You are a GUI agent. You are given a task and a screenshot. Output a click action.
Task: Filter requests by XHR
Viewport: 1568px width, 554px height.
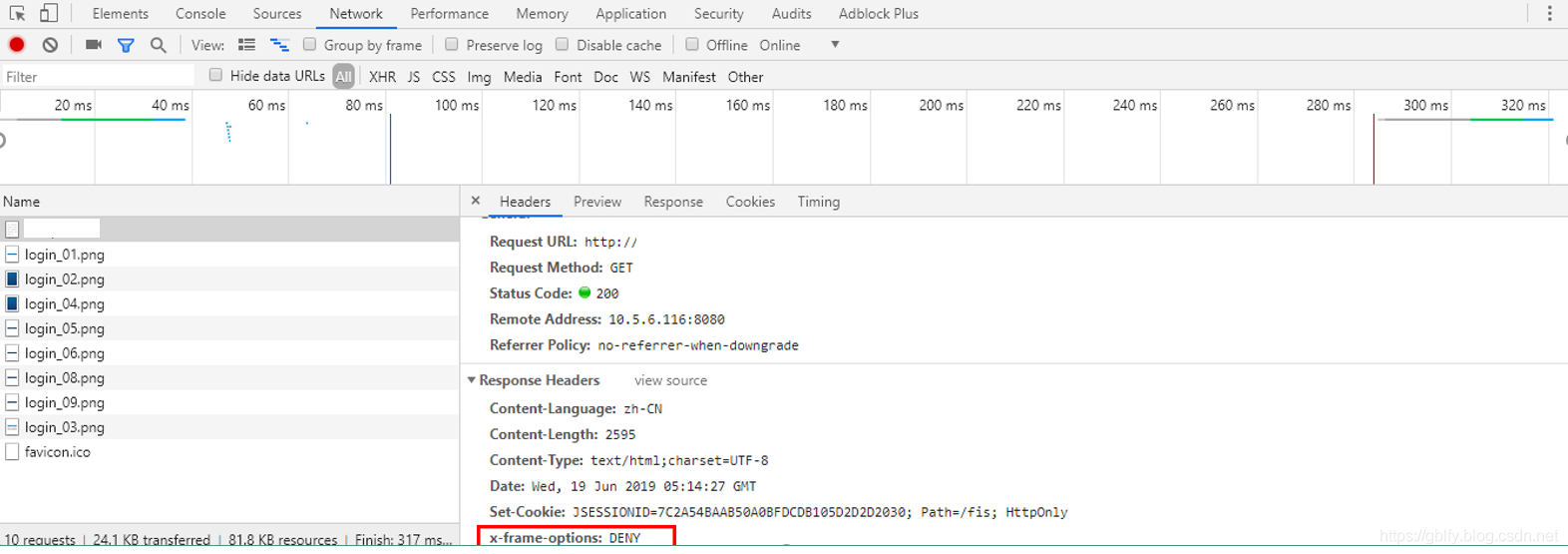382,76
